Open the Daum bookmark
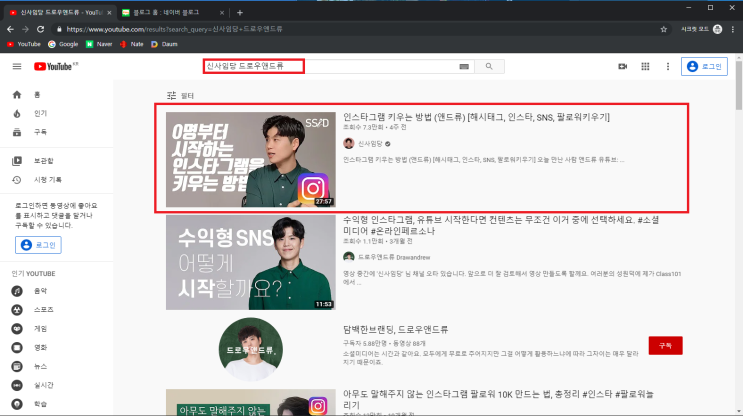This screenshot has height=416, width=743. pos(164,44)
